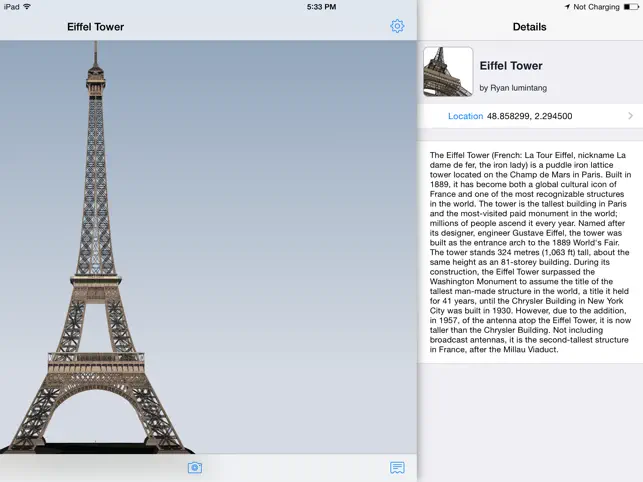This screenshot has width=643, height=482.
Task: Tap the Eiffel Tower title in navigation bar
Action: coord(96,27)
